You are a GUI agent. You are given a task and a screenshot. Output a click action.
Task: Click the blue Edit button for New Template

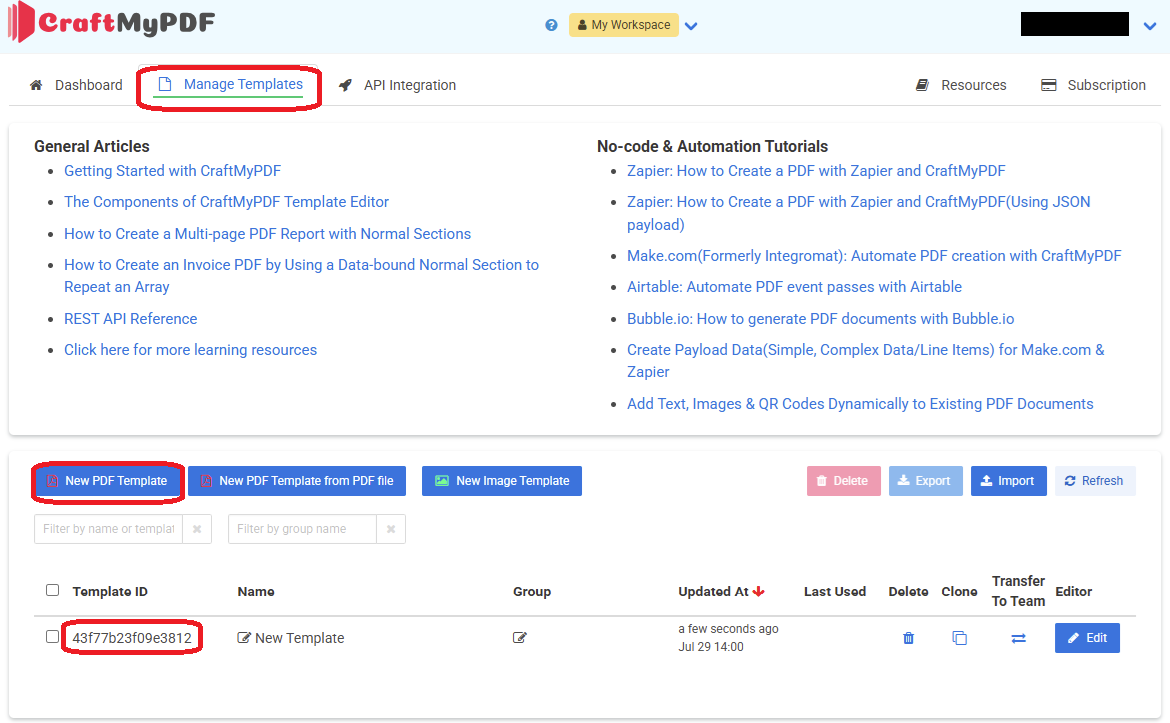1087,638
